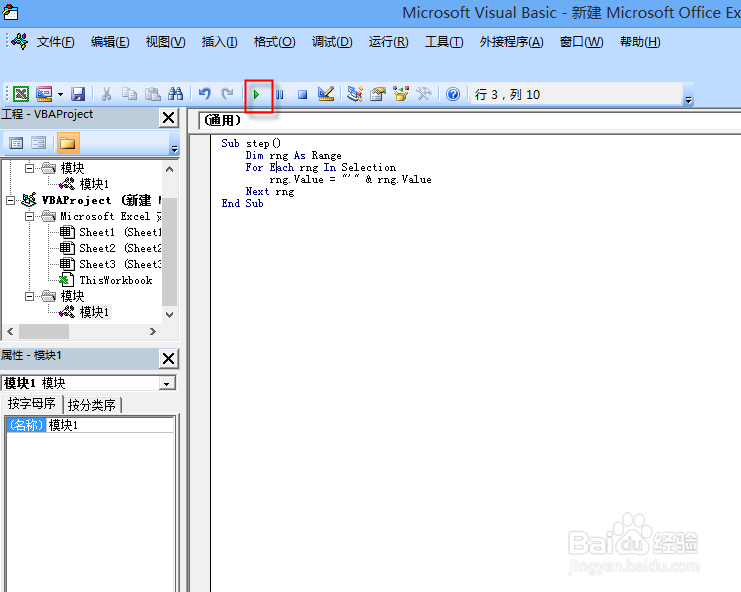The width and height of the screenshot is (741, 592).
Task: Open the 窗口(W) menu
Action: point(581,42)
